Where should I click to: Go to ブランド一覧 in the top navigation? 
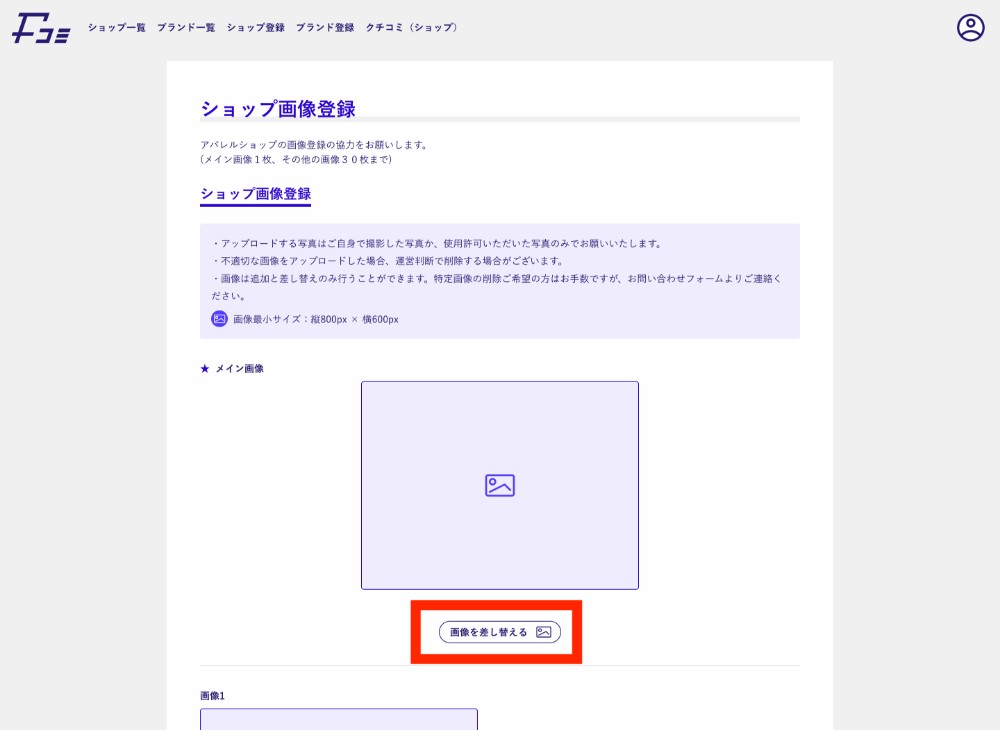click(186, 28)
